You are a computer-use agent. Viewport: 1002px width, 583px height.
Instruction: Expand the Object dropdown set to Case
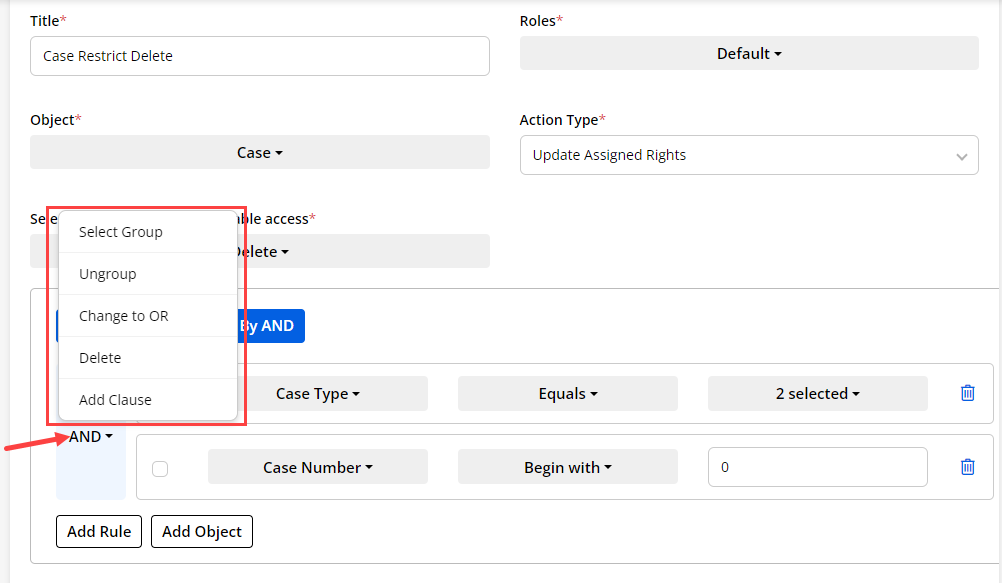[x=260, y=152]
